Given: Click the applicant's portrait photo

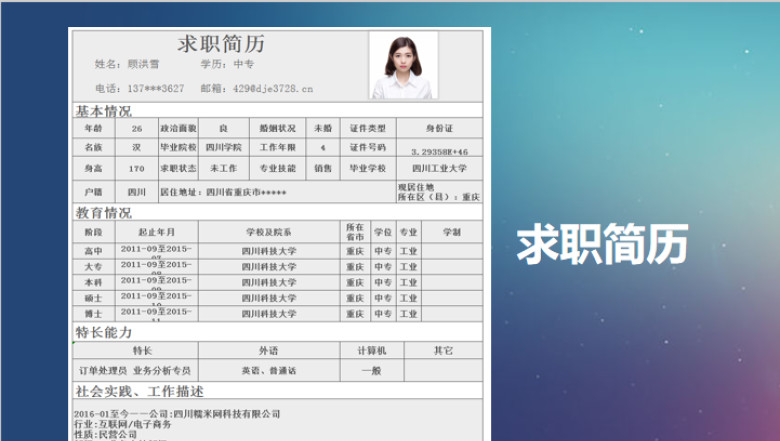Looking at the screenshot, I should (x=403, y=65).
